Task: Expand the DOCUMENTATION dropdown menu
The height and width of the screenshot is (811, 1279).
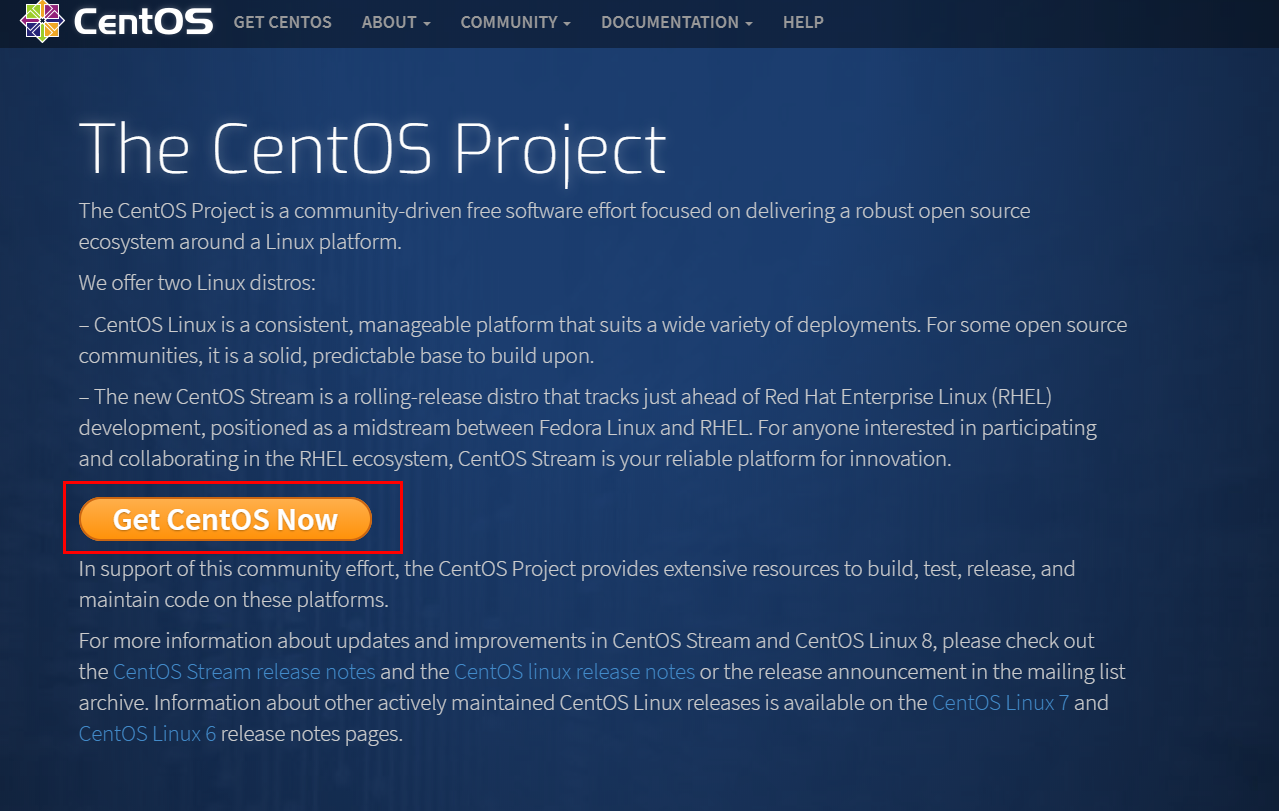Action: [677, 22]
